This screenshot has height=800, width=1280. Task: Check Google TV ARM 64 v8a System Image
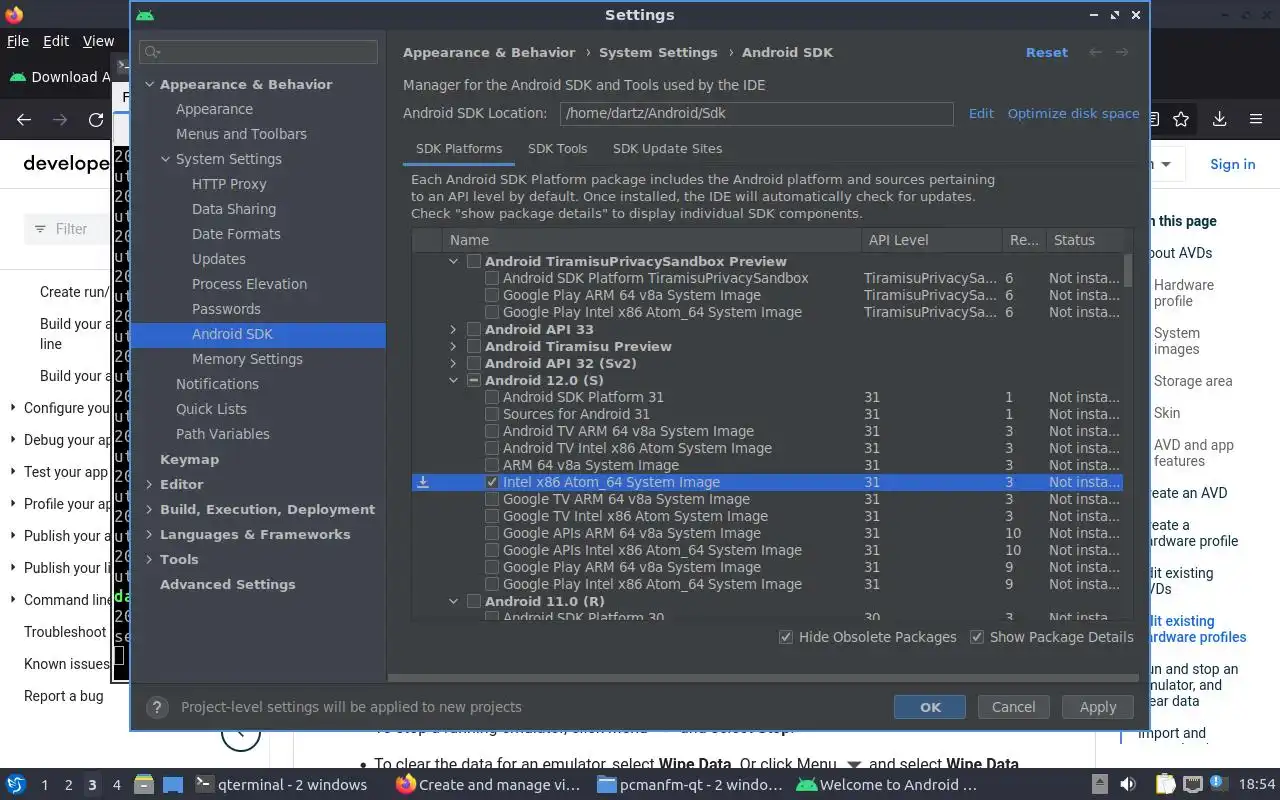tap(492, 499)
